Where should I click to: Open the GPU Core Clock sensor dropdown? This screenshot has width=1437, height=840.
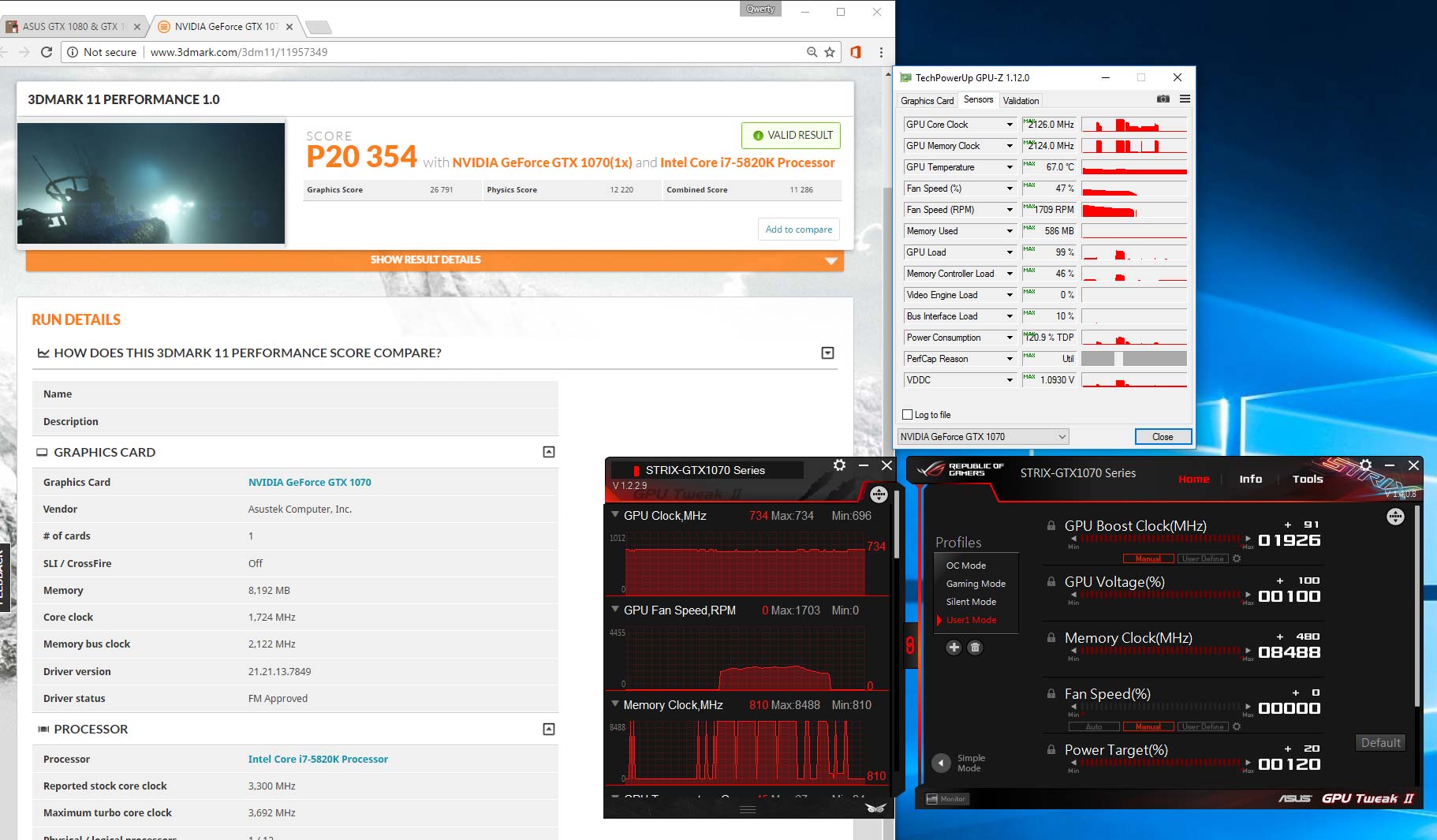coord(1010,125)
